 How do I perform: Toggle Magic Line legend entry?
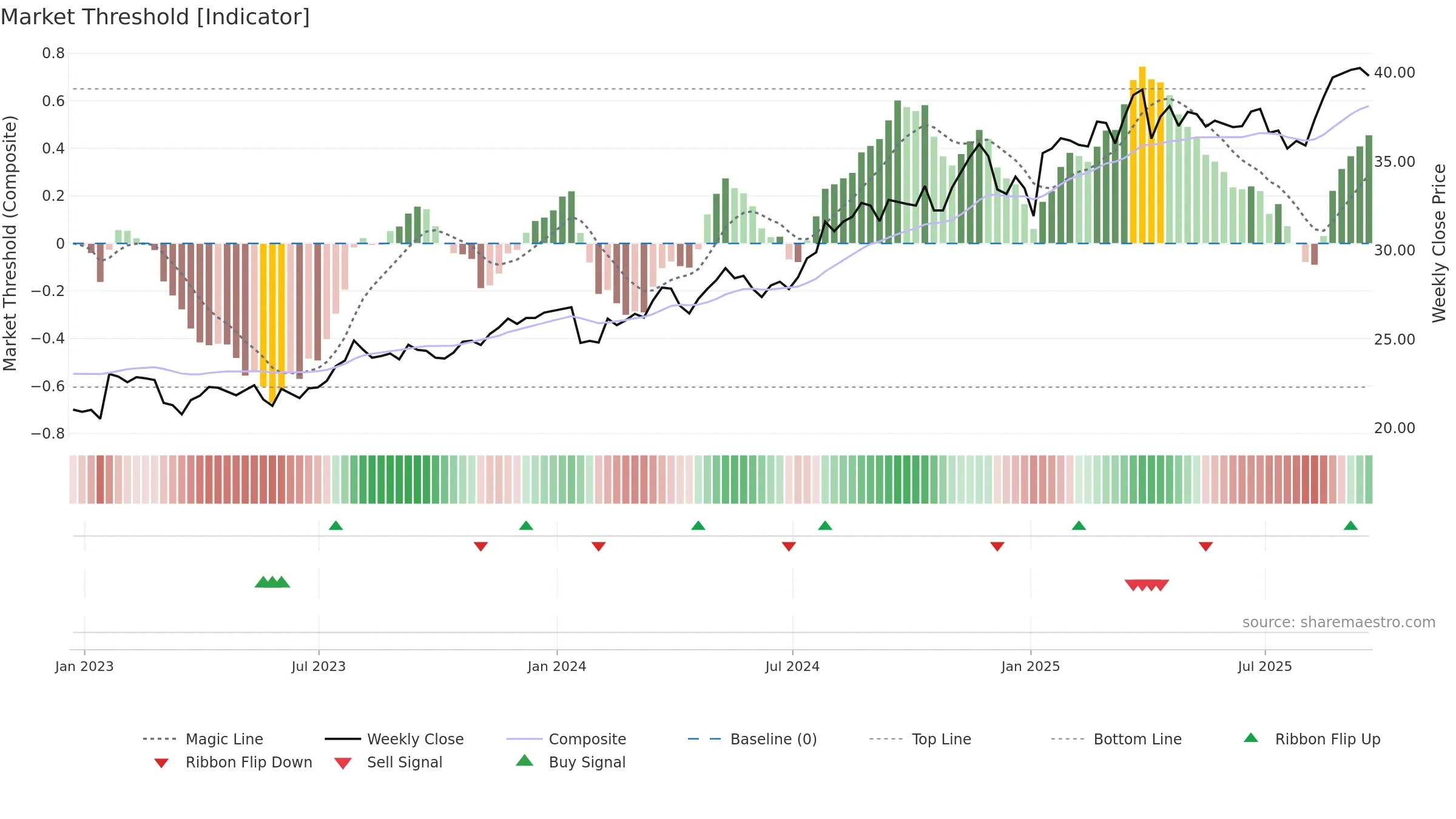tap(203, 739)
